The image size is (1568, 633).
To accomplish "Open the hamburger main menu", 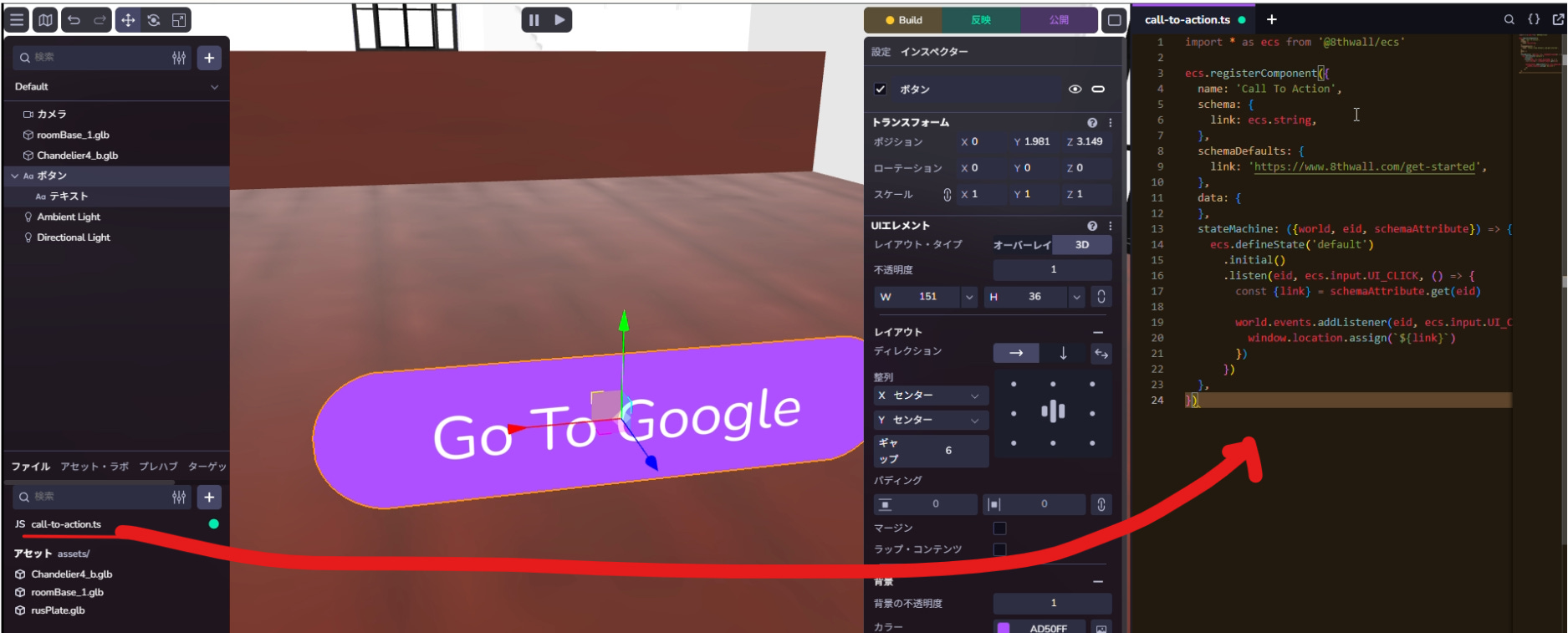I will [17, 20].
